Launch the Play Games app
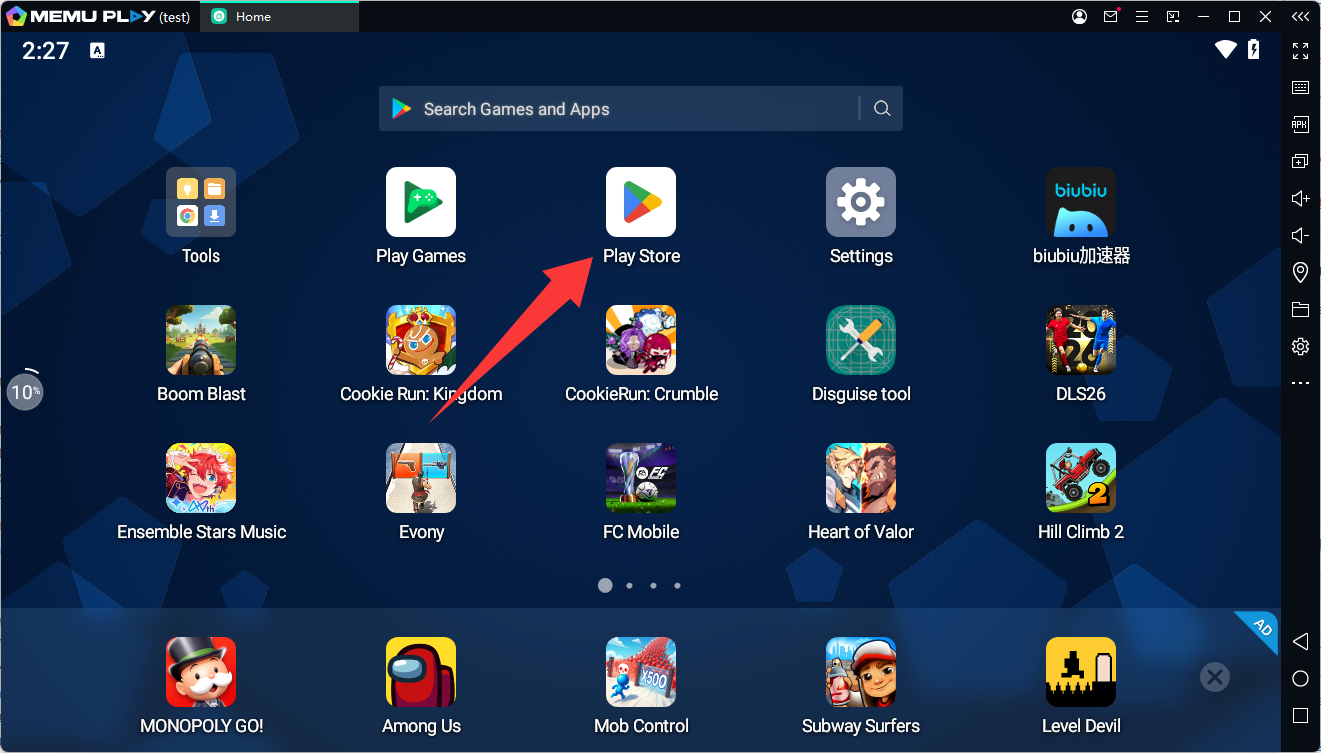 [x=421, y=202]
